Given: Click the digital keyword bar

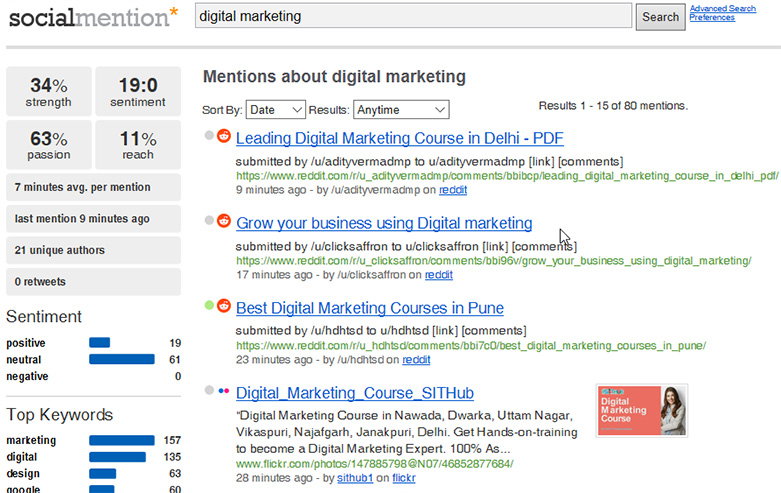Looking at the screenshot, I should pos(118,457).
